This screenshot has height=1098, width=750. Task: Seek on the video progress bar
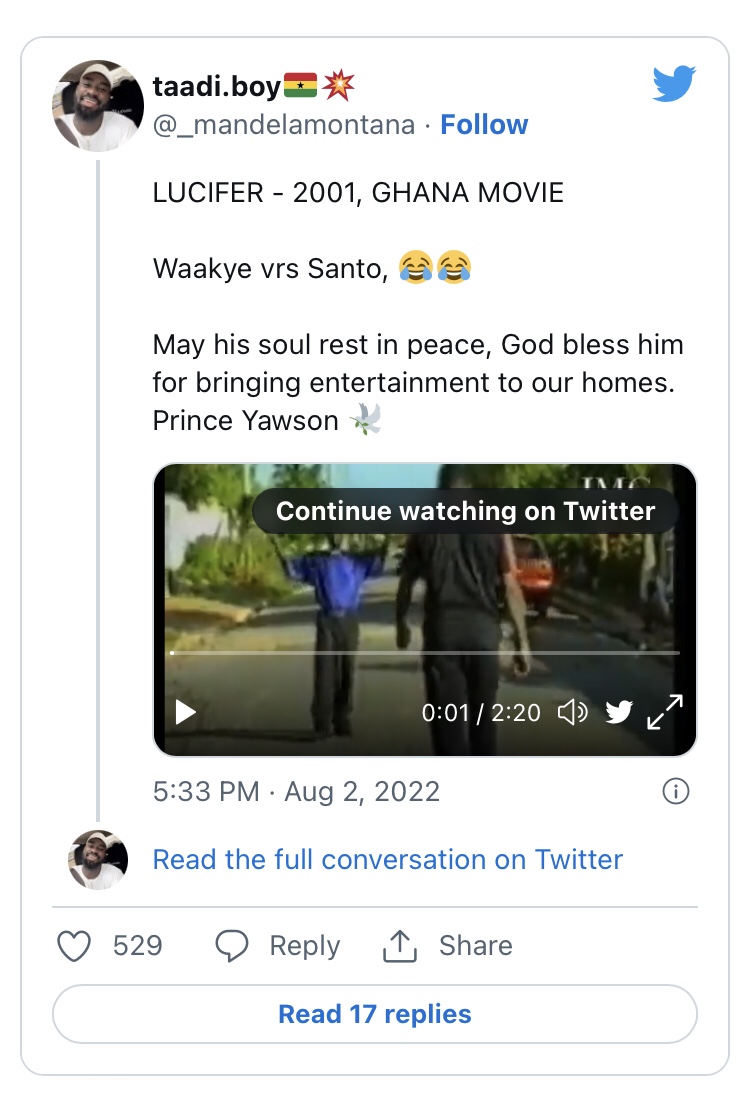[425, 653]
